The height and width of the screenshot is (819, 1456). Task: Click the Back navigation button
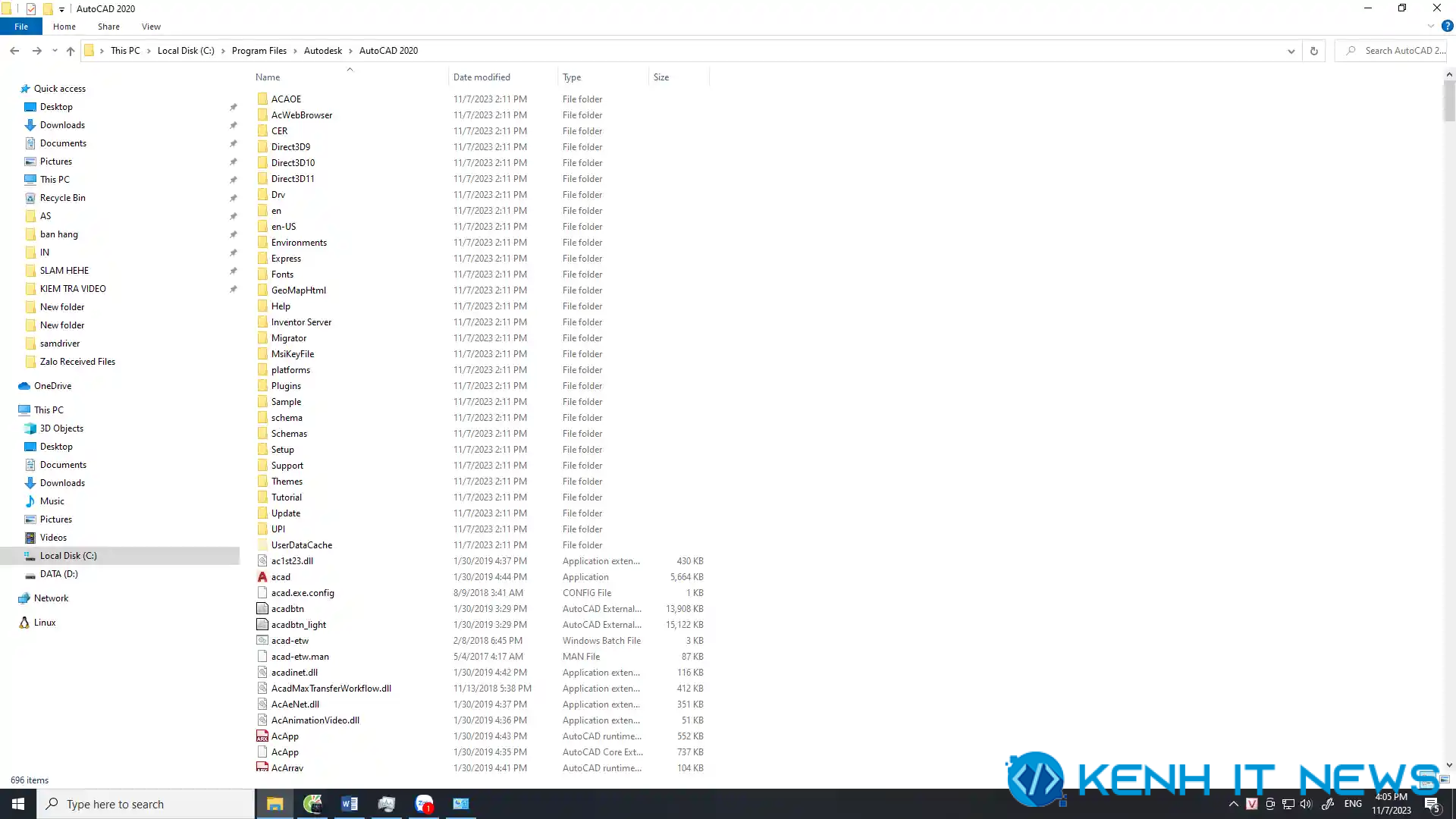[14, 51]
